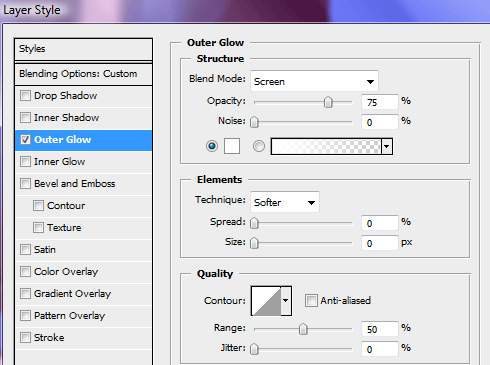Screen dimensions: 490x365
Task: Click the Range value field showing 50
Action: click(x=380, y=329)
